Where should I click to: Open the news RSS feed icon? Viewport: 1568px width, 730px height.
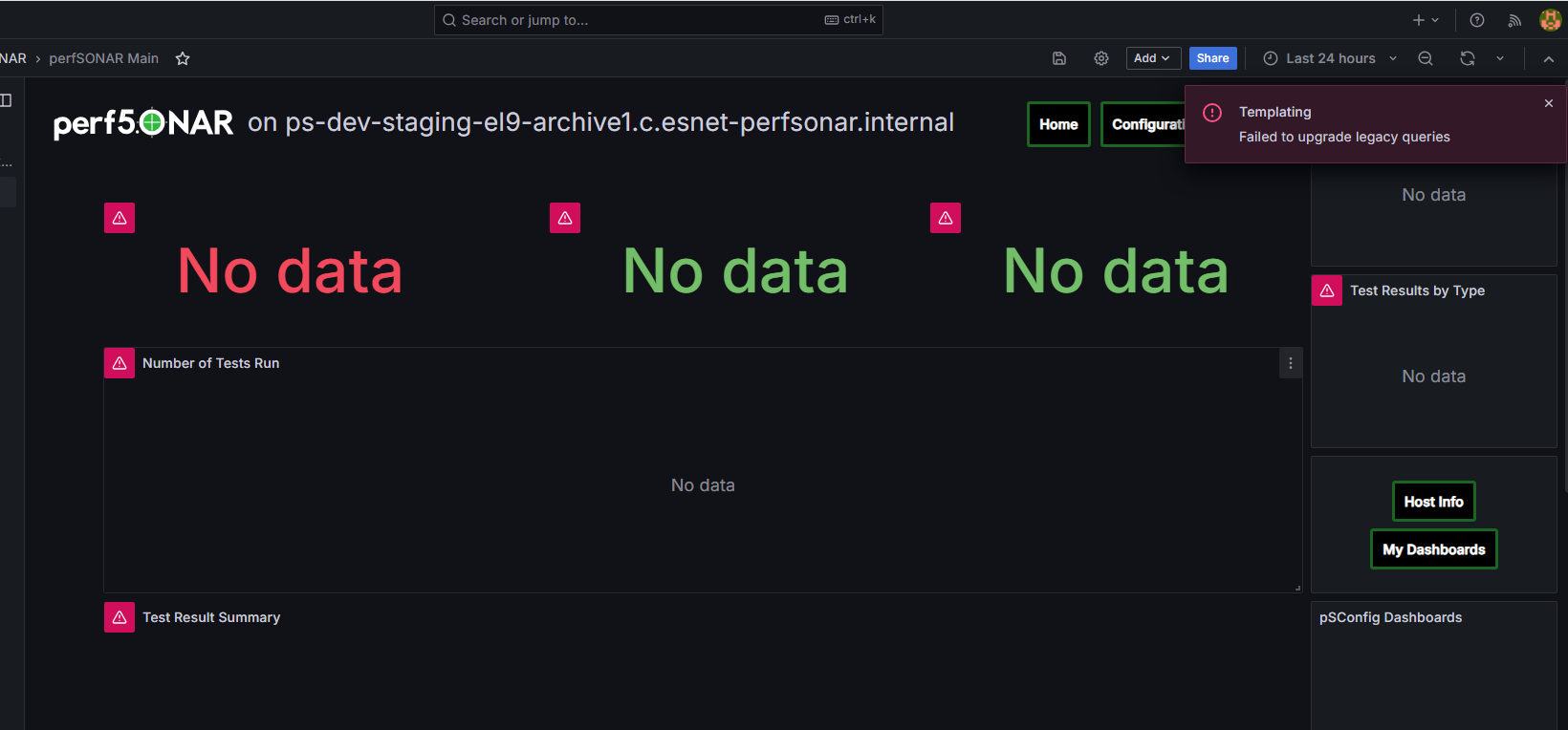[x=1514, y=20]
